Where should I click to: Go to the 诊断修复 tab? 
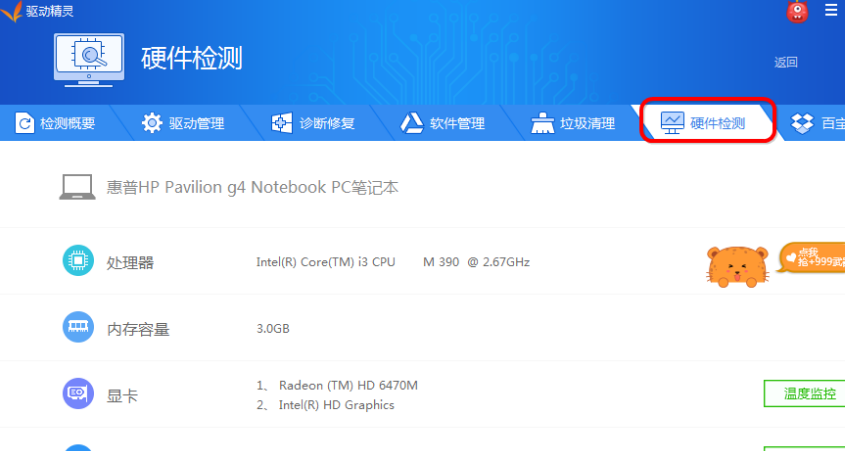point(314,124)
